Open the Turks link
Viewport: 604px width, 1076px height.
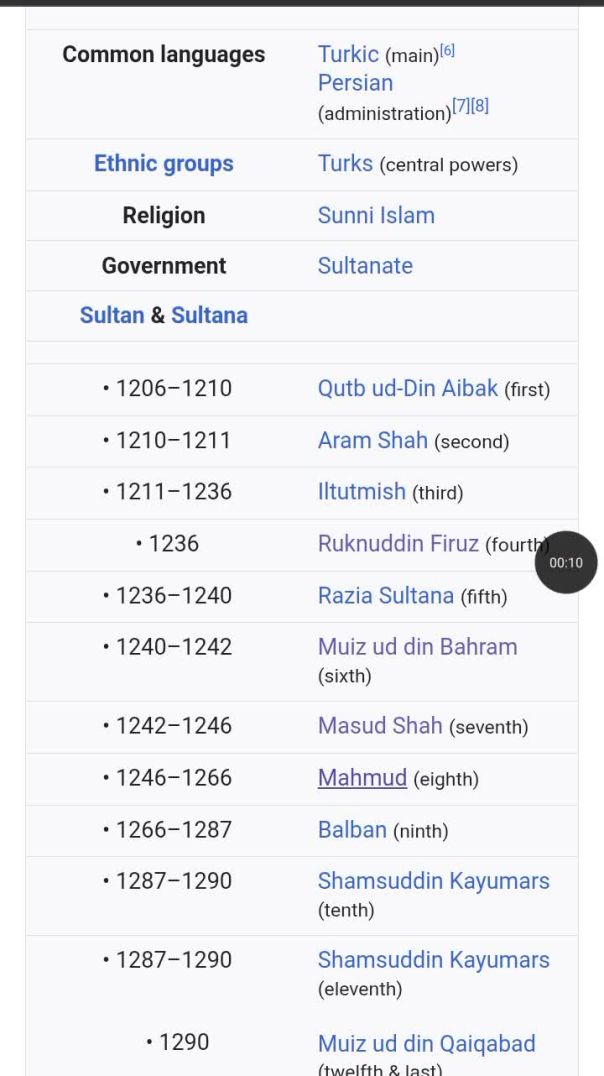tap(345, 164)
